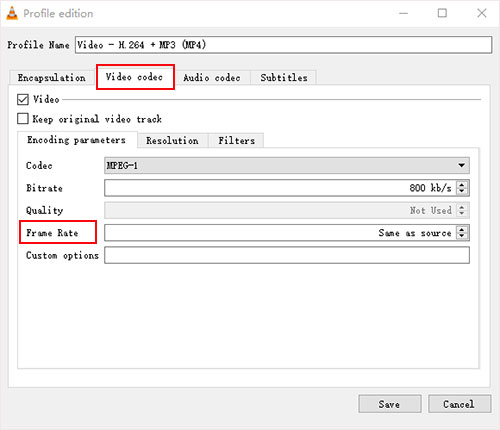Maximize the Profile edition window

[442, 13]
